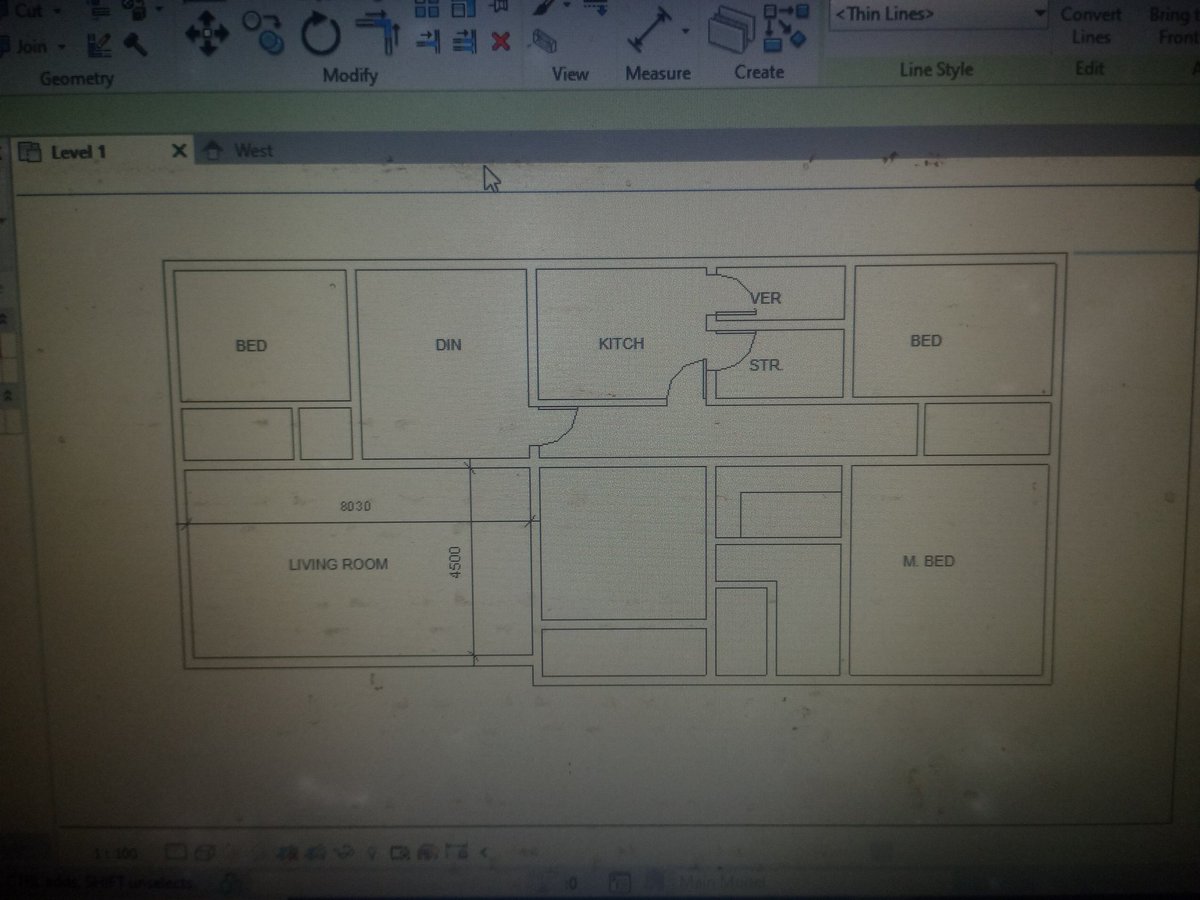Select the 4500 dimension value
The image size is (1200, 900).
coord(455,562)
